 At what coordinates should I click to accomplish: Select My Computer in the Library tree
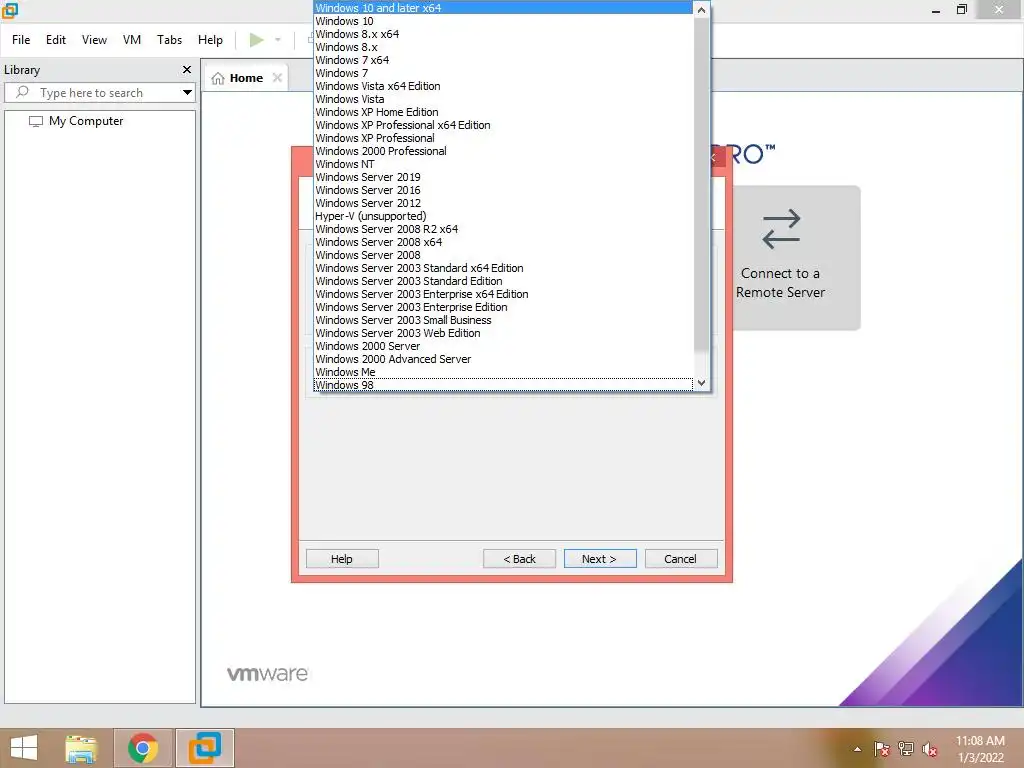click(x=86, y=121)
